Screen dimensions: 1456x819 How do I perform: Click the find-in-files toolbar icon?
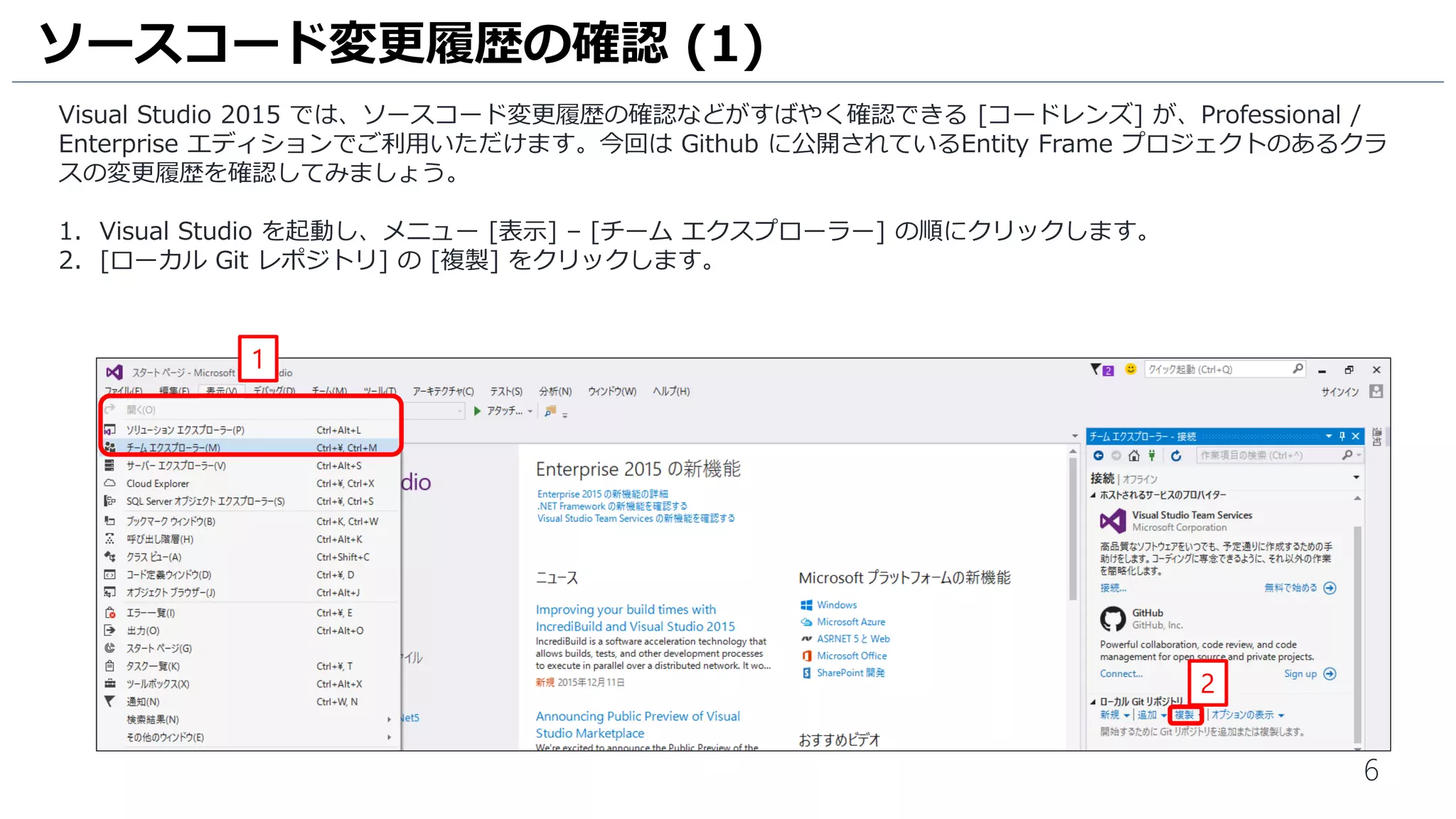click(550, 411)
